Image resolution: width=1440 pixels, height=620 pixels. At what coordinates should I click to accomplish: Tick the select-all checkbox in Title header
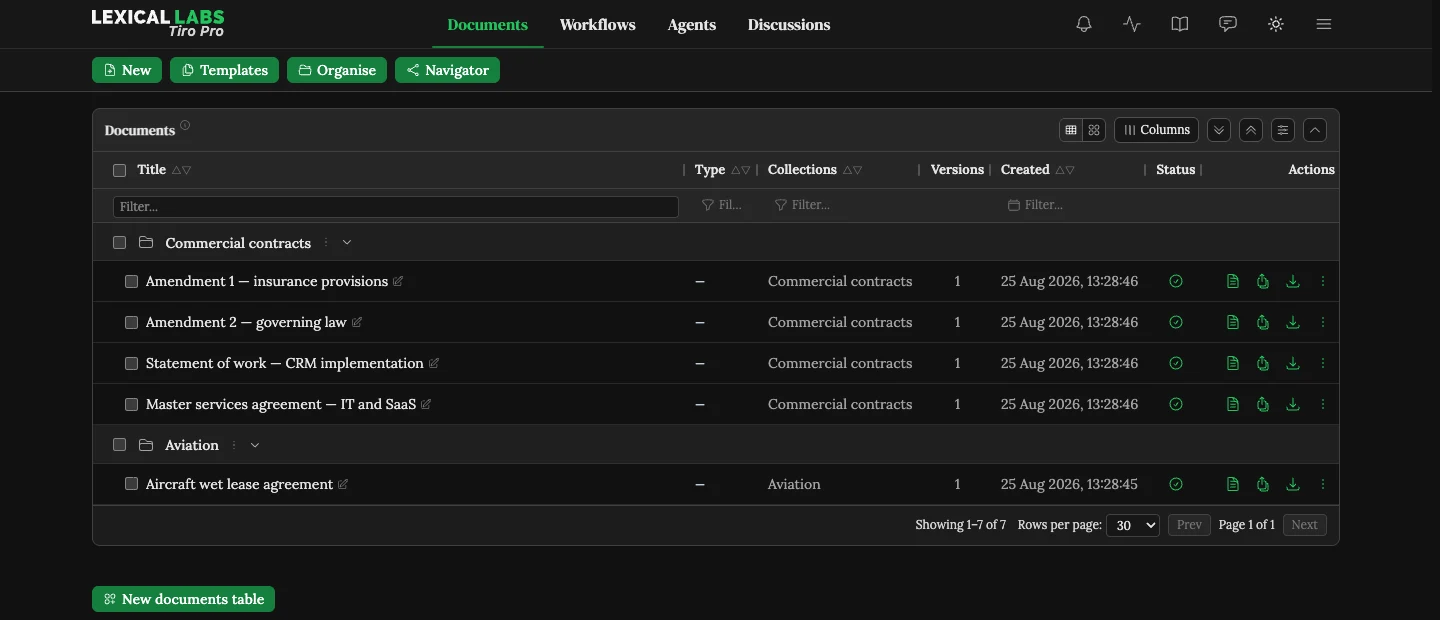point(120,171)
